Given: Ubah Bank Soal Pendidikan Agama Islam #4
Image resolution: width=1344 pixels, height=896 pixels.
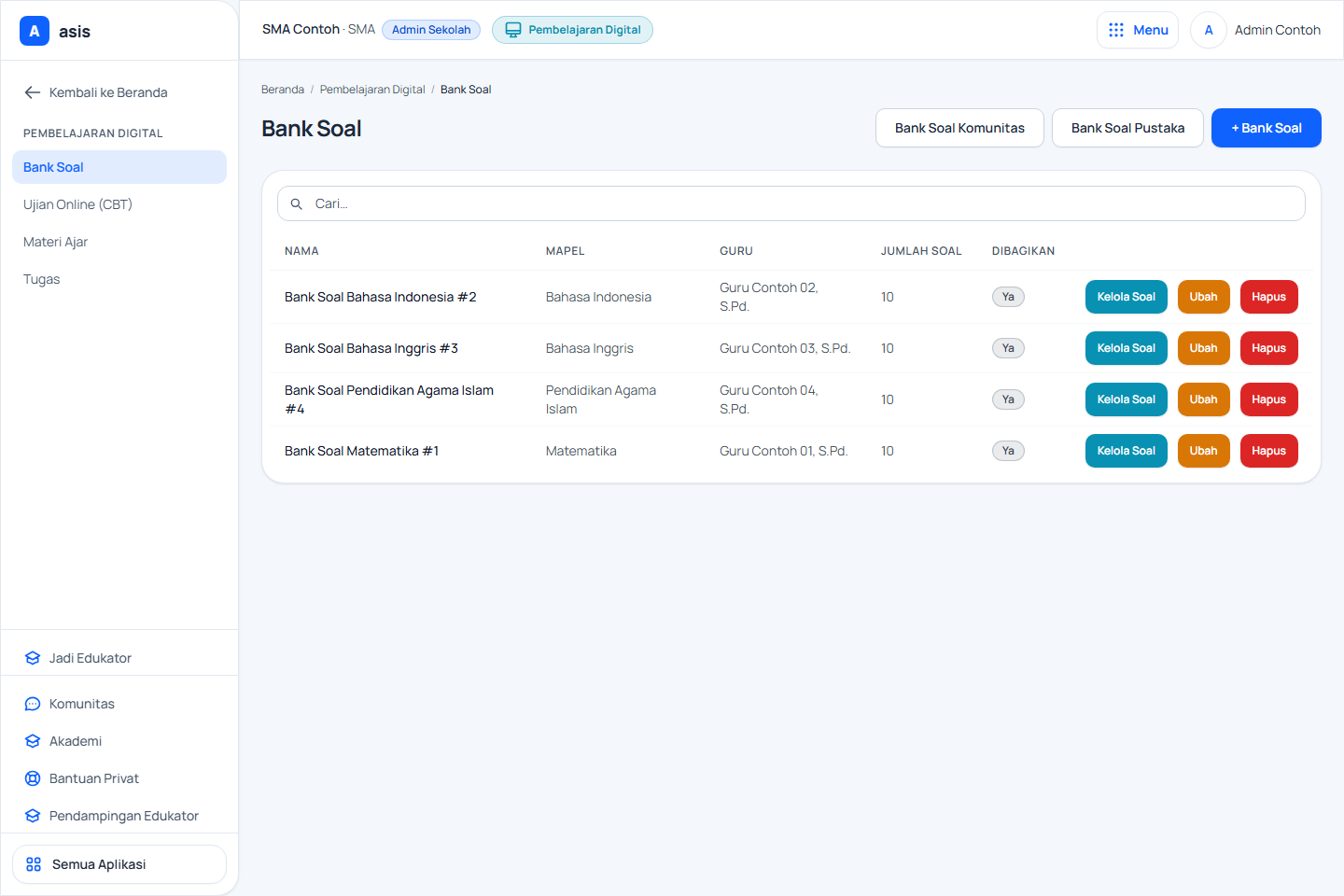Looking at the screenshot, I should pos(1204,399).
